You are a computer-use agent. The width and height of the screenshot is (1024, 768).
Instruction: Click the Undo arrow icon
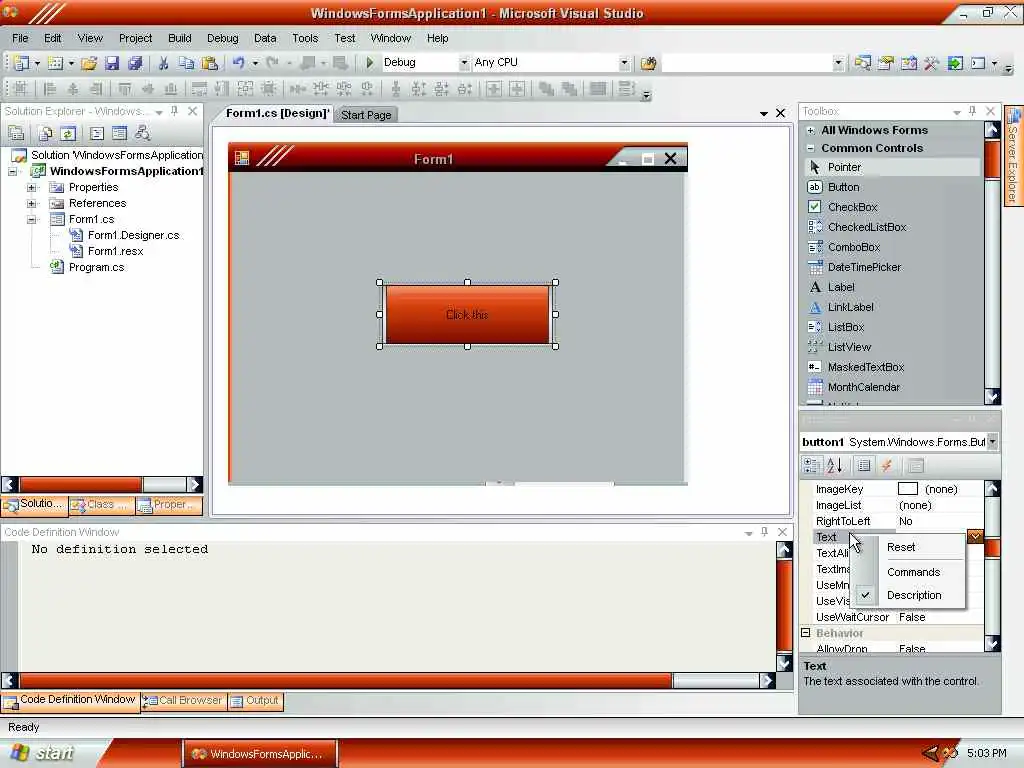[x=238, y=63]
